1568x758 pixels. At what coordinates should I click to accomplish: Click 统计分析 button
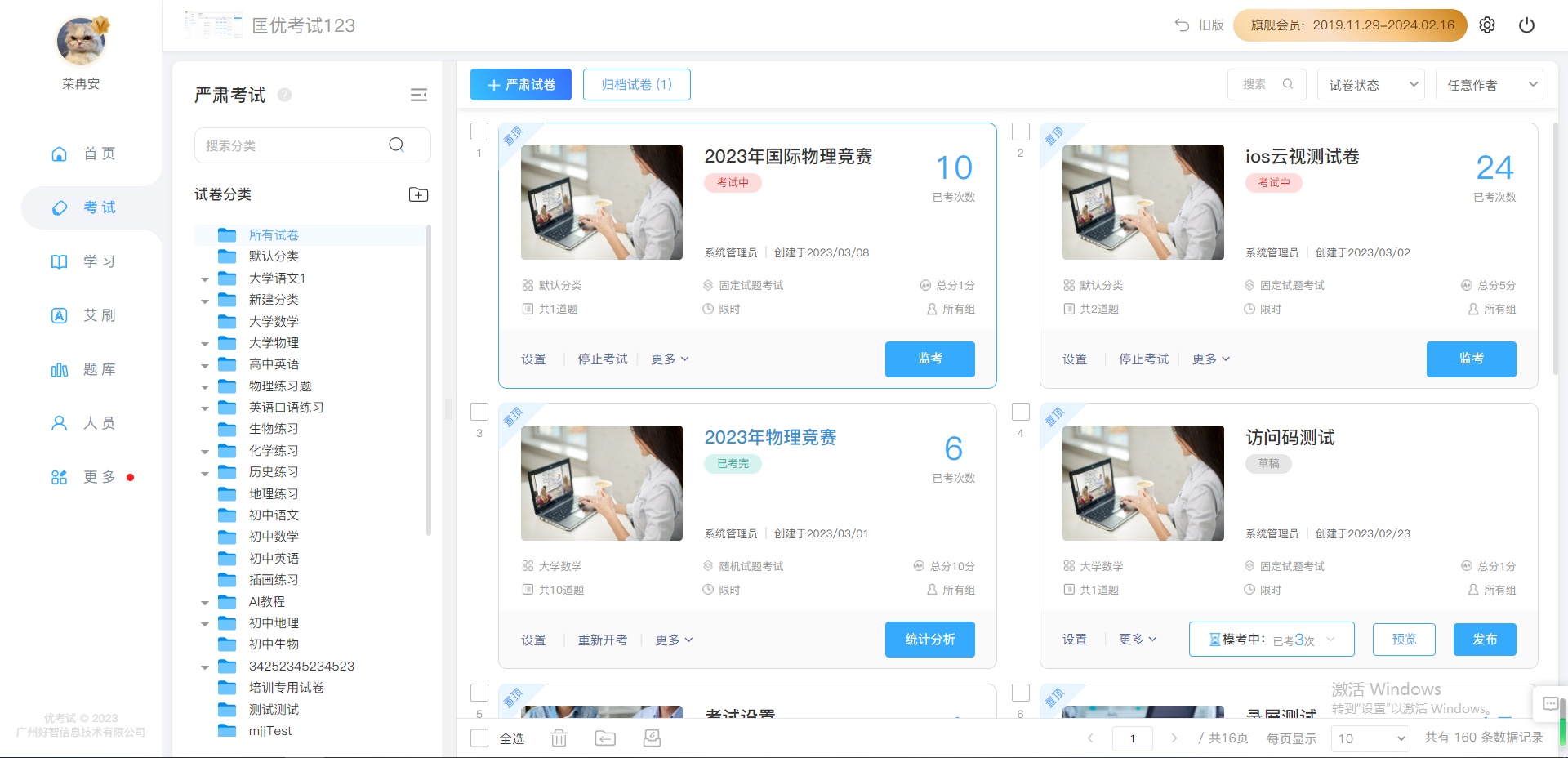[x=930, y=640]
